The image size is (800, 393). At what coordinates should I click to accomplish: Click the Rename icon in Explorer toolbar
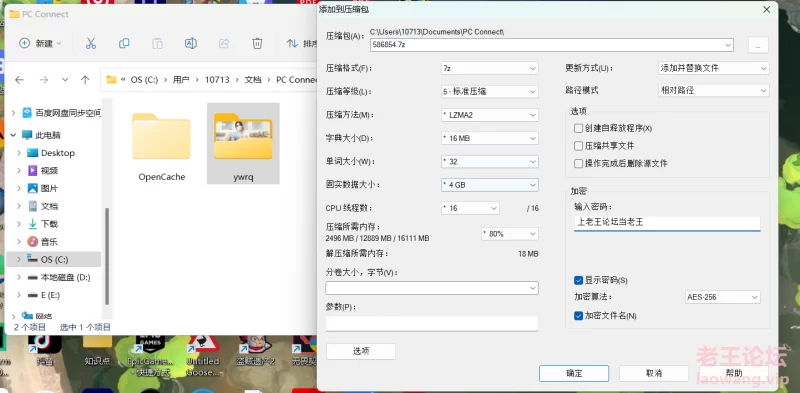click(190, 43)
